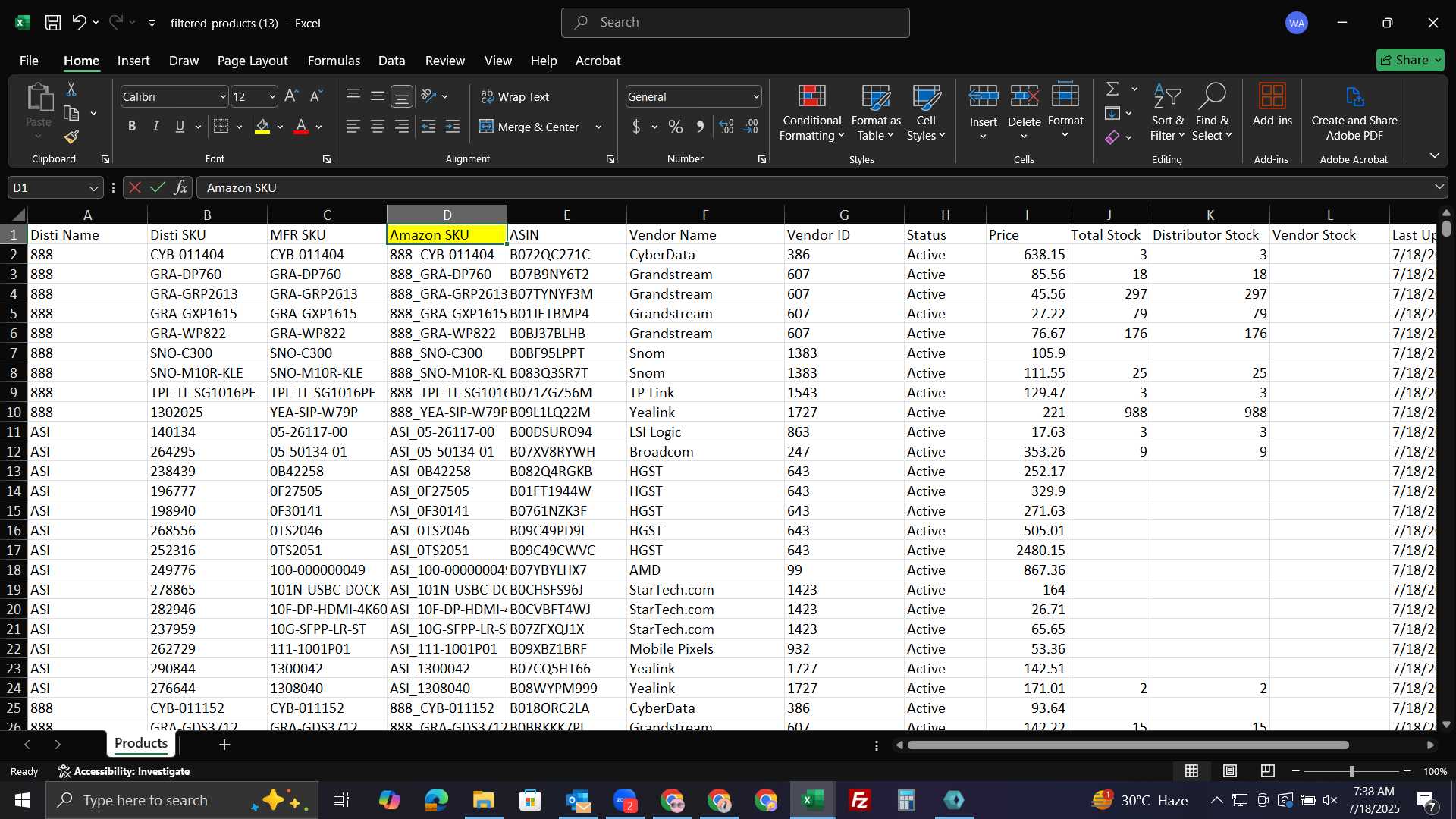The height and width of the screenshot is (819, 1456).
Task: Click the Paste button
Action: (x=39, y=112)
